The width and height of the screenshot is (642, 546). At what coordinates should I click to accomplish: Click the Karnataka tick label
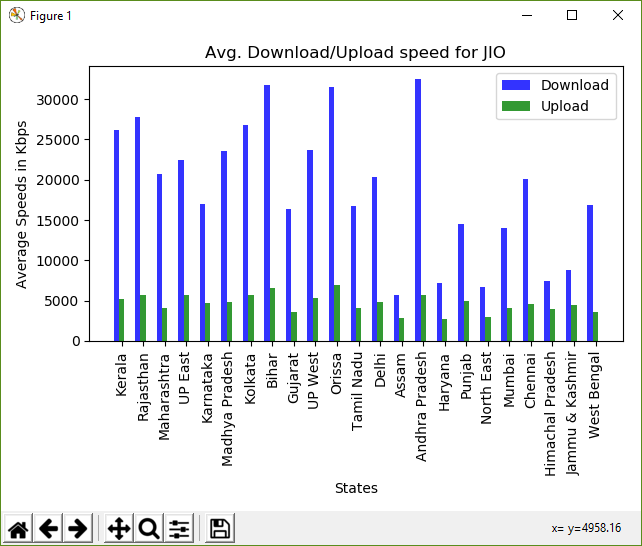click(x=207, y=388)
